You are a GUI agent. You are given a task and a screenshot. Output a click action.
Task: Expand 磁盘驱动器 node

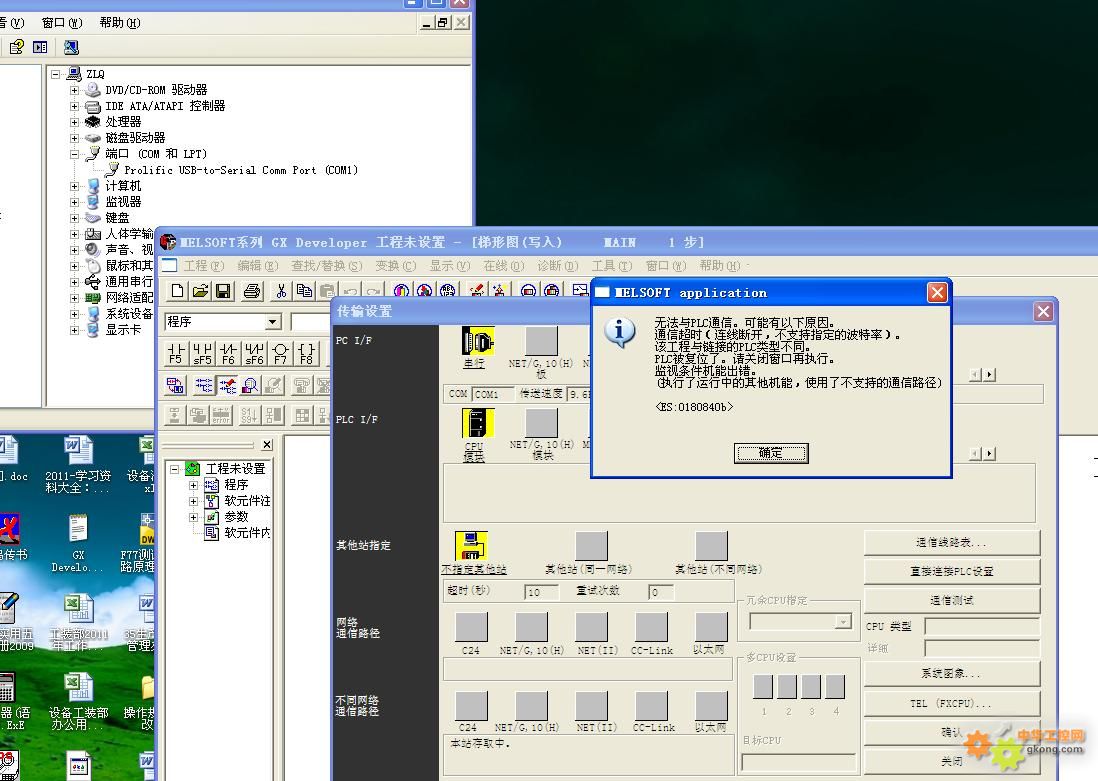[x=74, y=138]
